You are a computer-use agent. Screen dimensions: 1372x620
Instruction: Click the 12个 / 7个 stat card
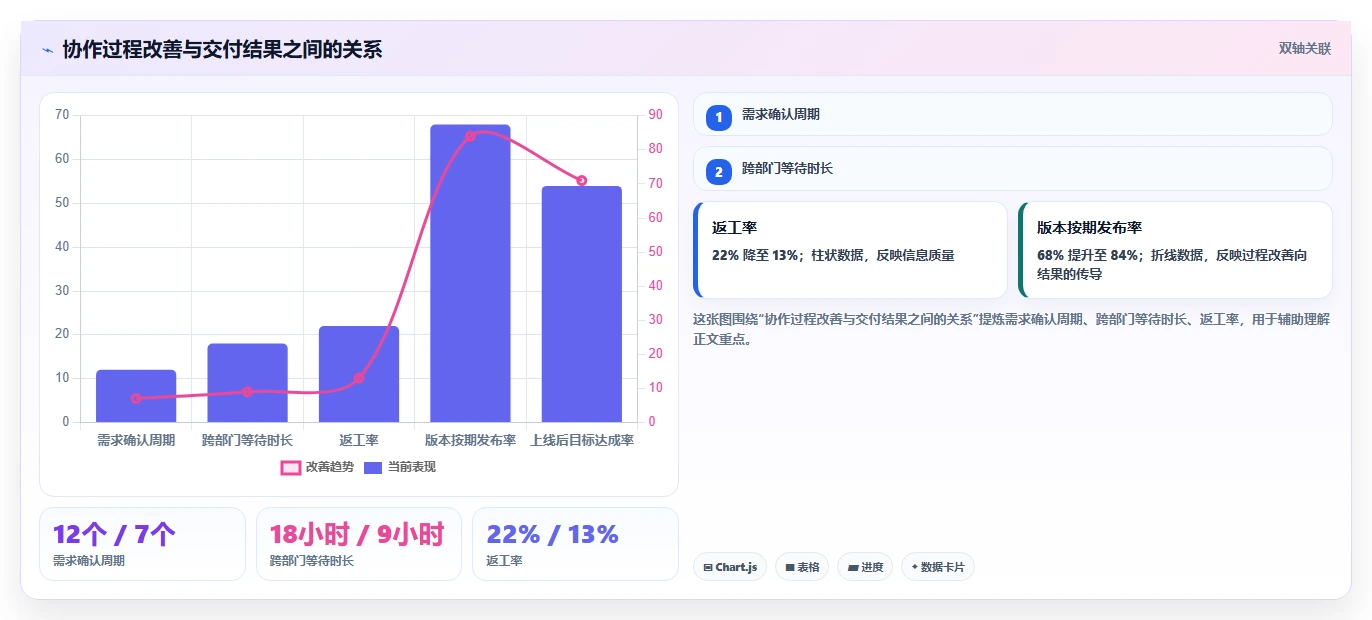coord(142,544)
